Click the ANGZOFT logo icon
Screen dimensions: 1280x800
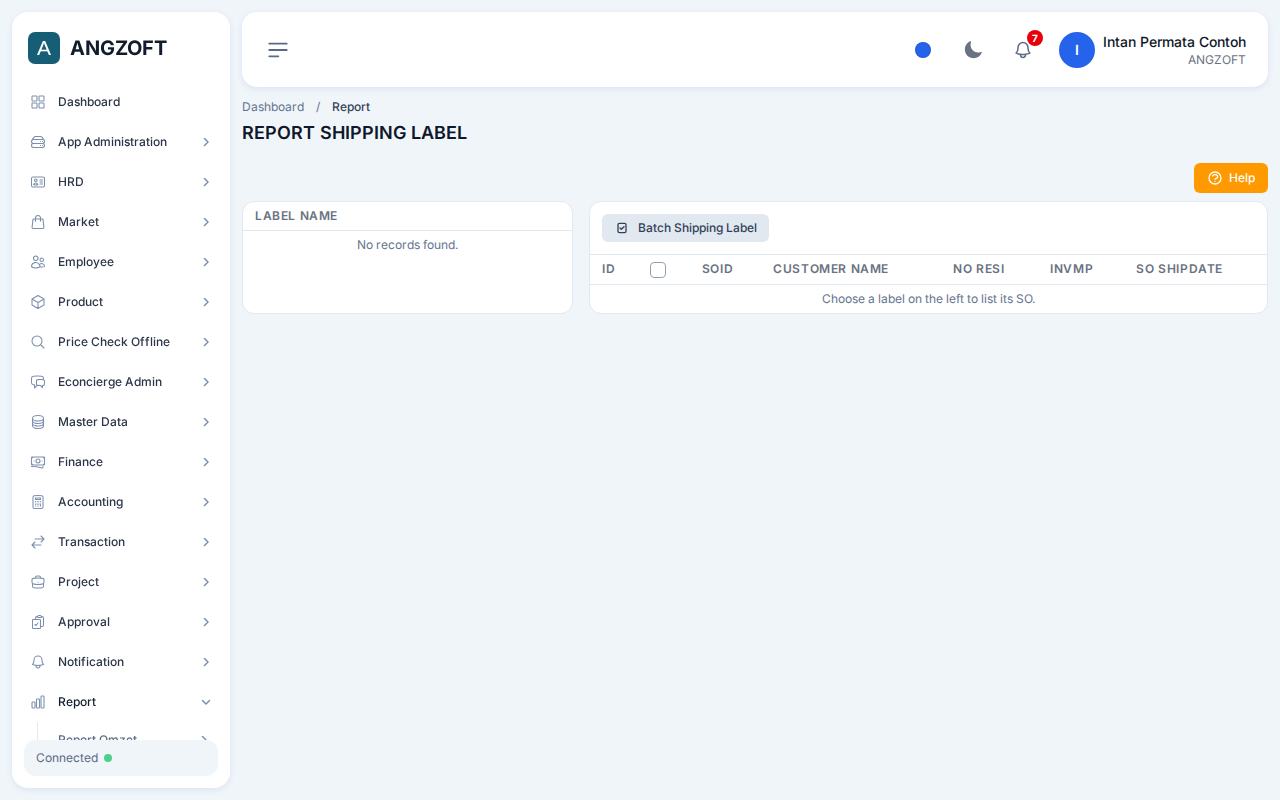pyautogui.click(x=44, y=48)
